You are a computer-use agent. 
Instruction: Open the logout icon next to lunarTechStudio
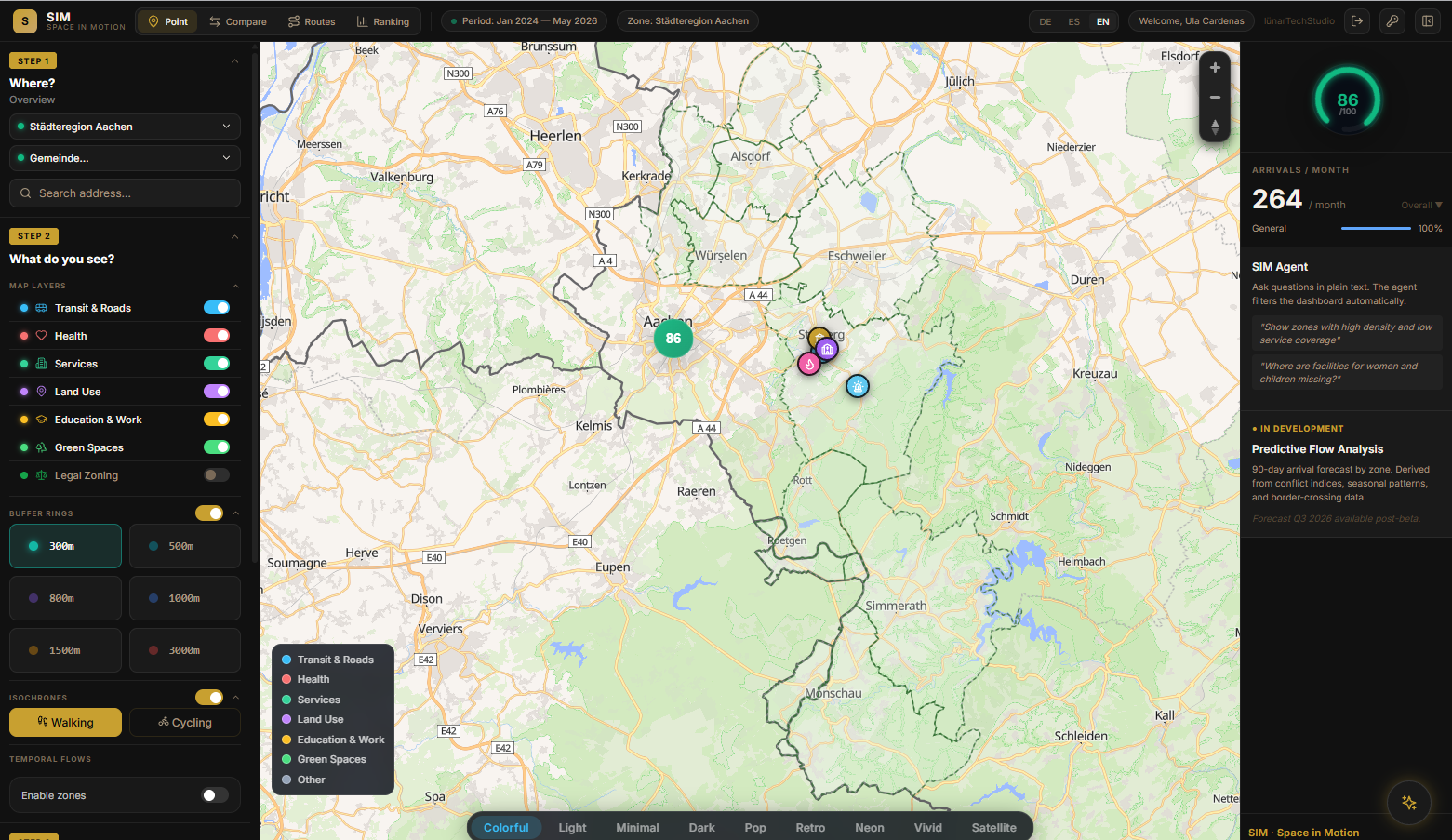[x=1357, y=20]
